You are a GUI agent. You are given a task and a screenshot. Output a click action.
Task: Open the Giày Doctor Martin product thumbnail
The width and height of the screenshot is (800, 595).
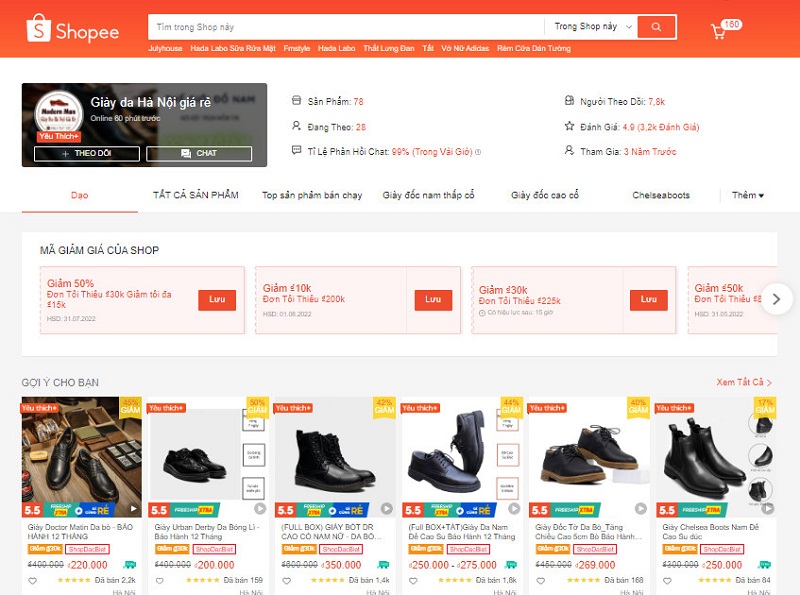pos(82,450)
